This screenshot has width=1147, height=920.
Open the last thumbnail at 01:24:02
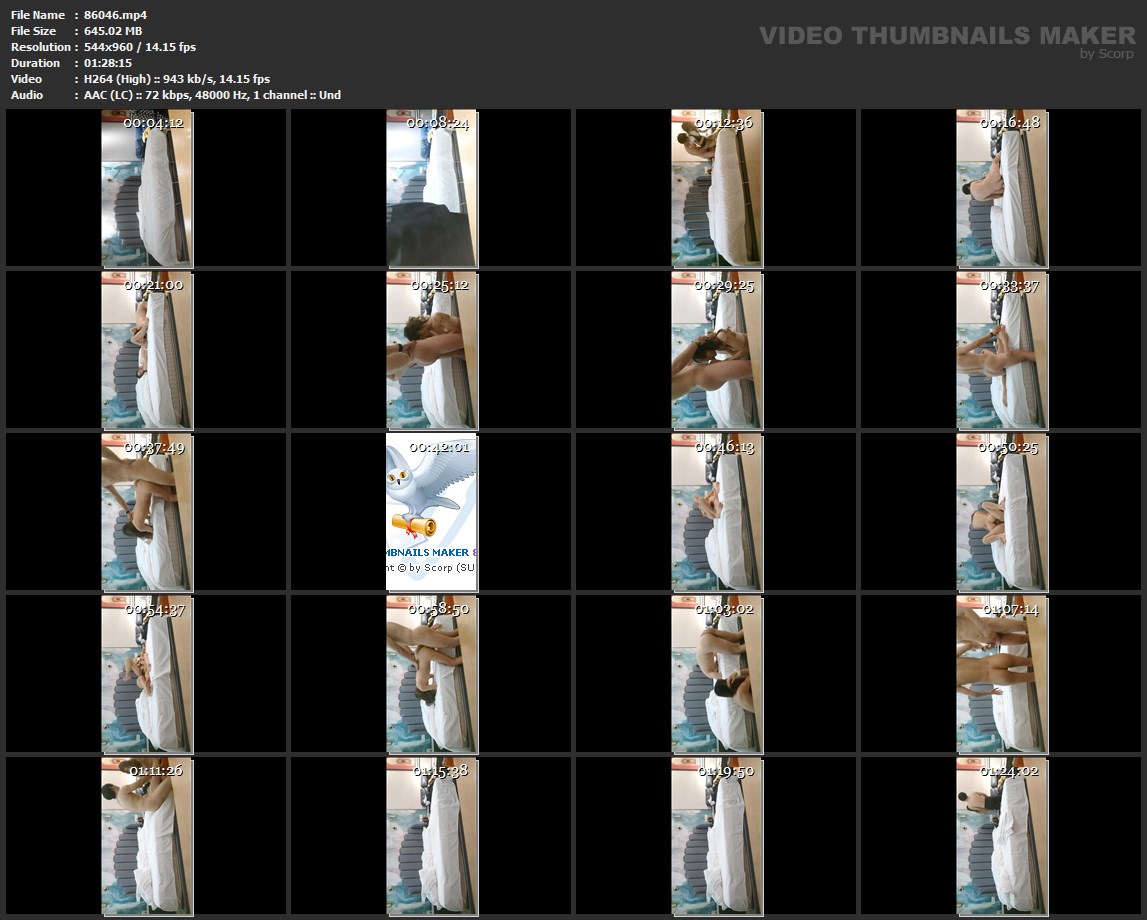tap(1002, 836)
